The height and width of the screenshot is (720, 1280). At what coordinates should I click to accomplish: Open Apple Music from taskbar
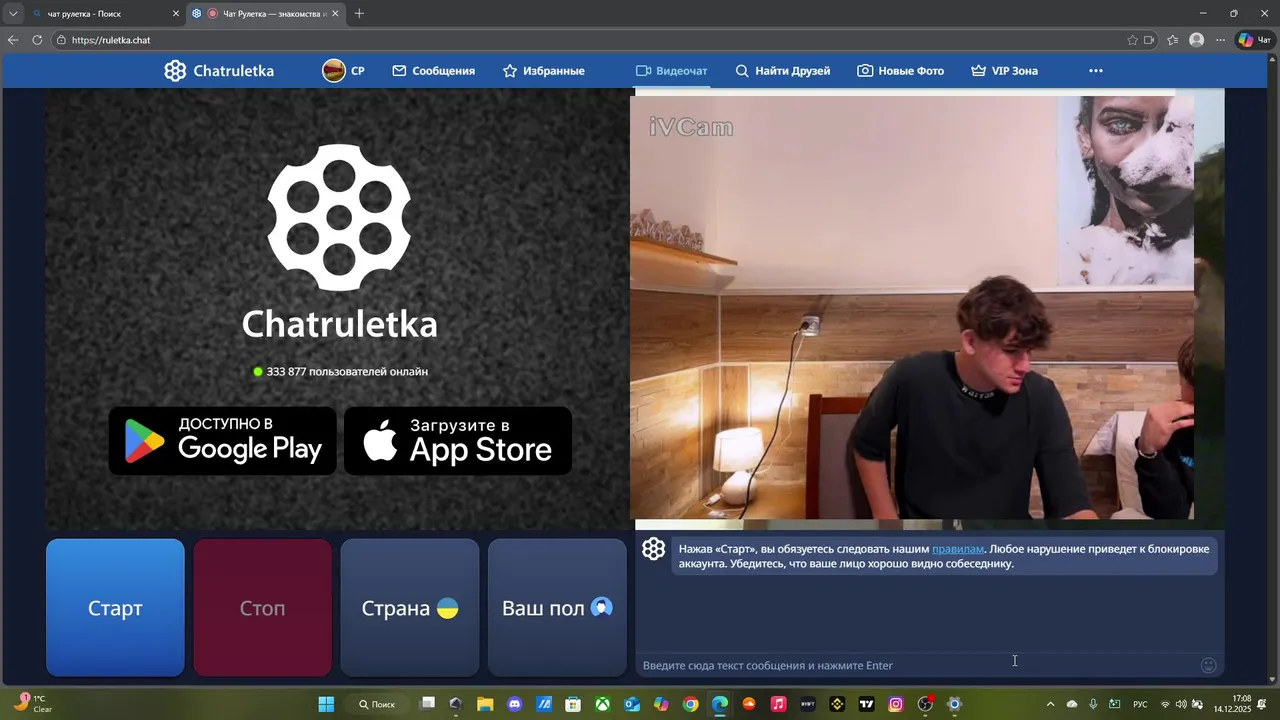tap(779, 704)
